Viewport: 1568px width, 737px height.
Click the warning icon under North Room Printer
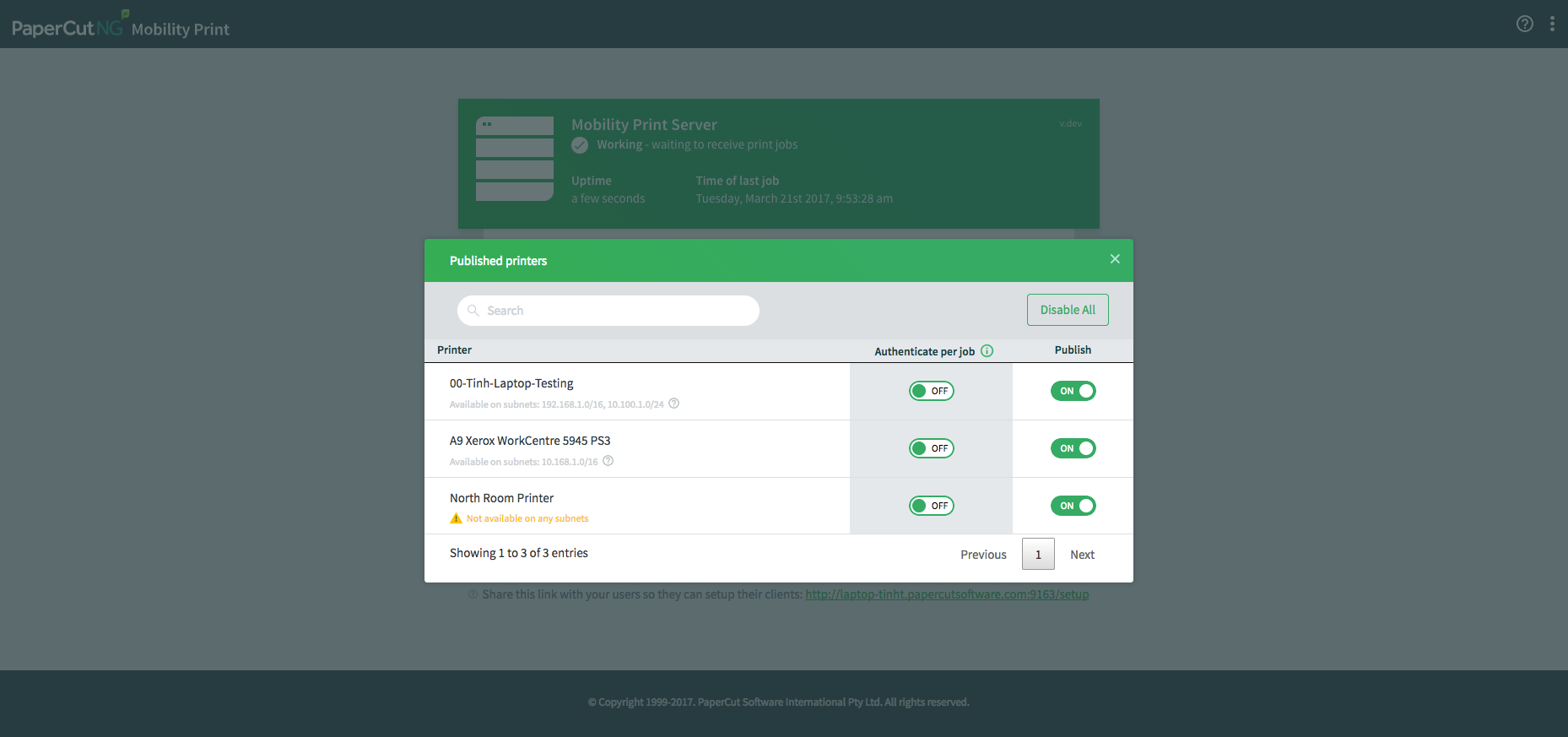(x=456, y=518)
